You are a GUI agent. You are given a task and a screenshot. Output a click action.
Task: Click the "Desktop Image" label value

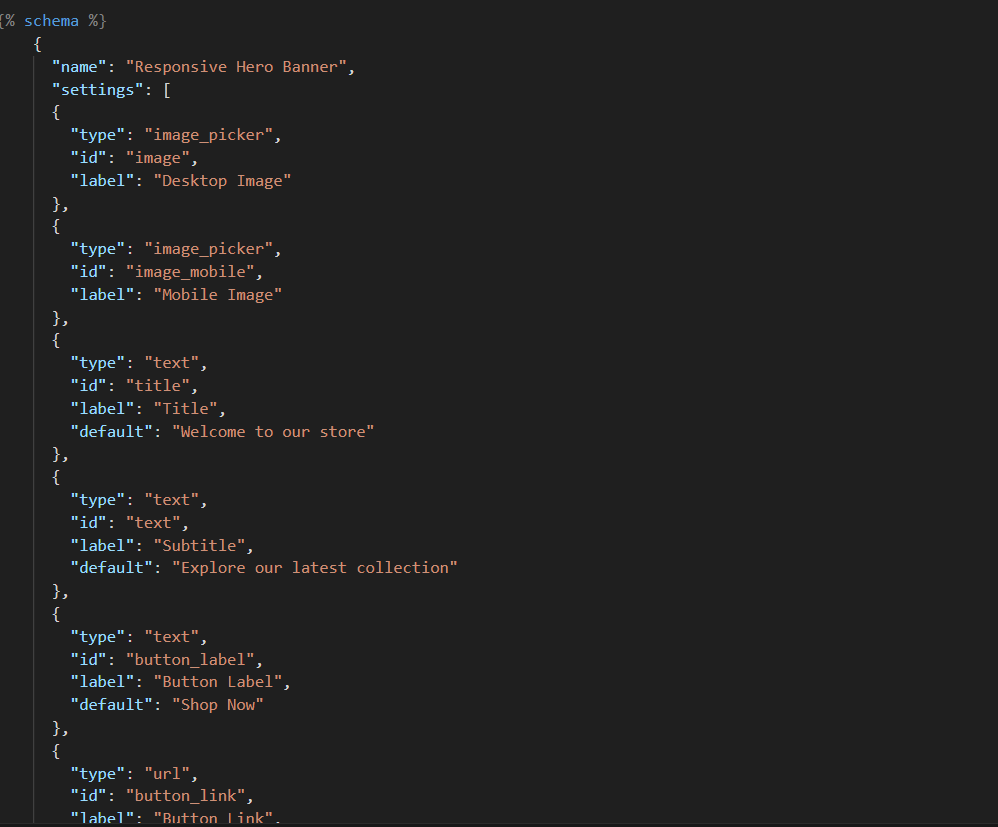point(222,181)
